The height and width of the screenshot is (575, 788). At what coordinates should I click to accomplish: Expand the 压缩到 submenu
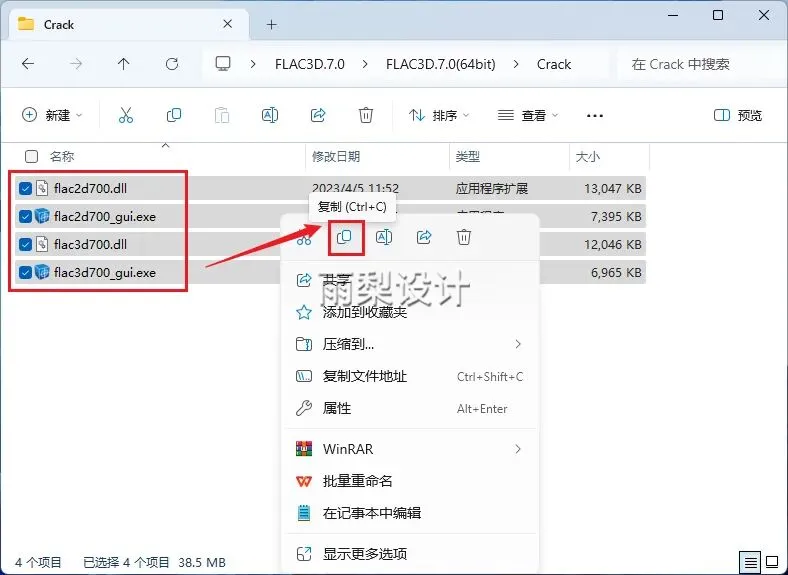point(518,344)
